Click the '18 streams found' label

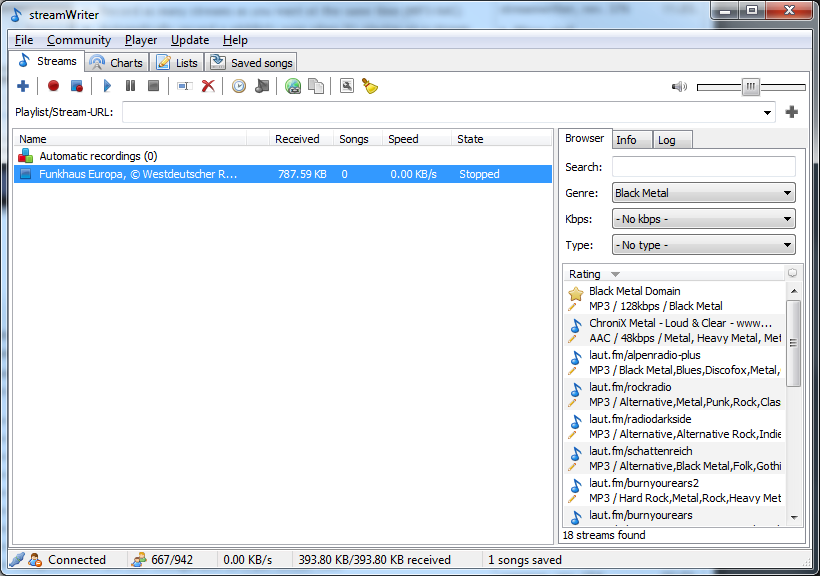pos(604,535)
